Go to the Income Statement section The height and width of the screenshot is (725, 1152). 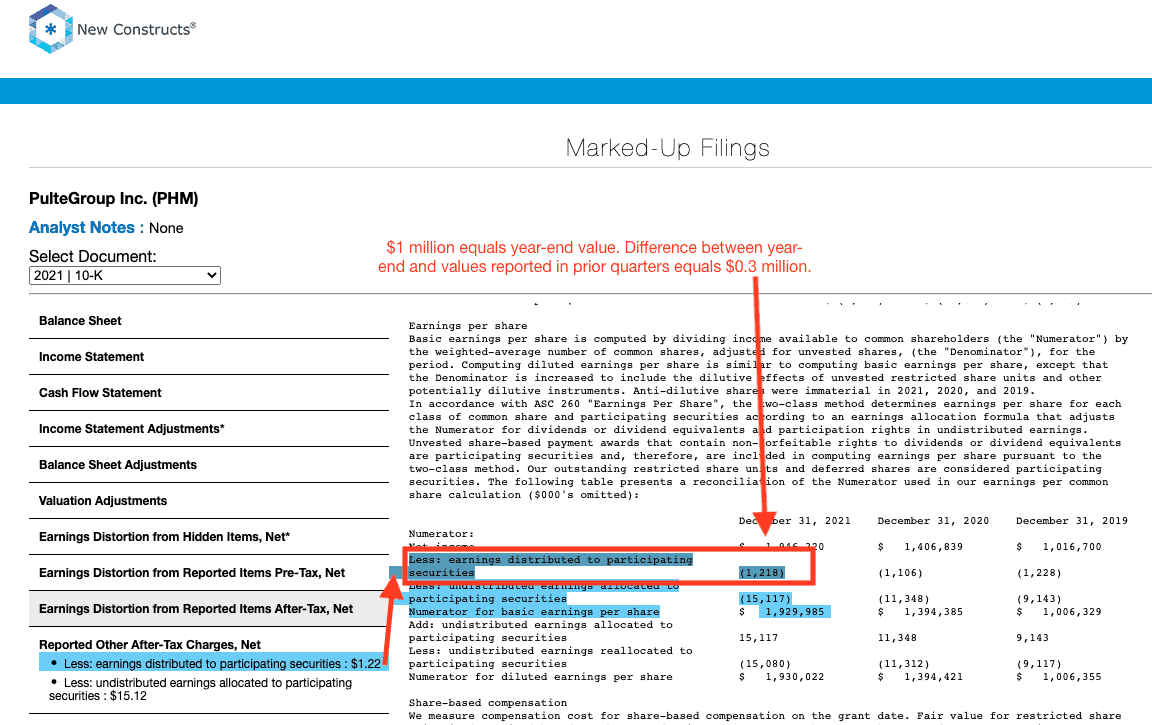(209, 357)
